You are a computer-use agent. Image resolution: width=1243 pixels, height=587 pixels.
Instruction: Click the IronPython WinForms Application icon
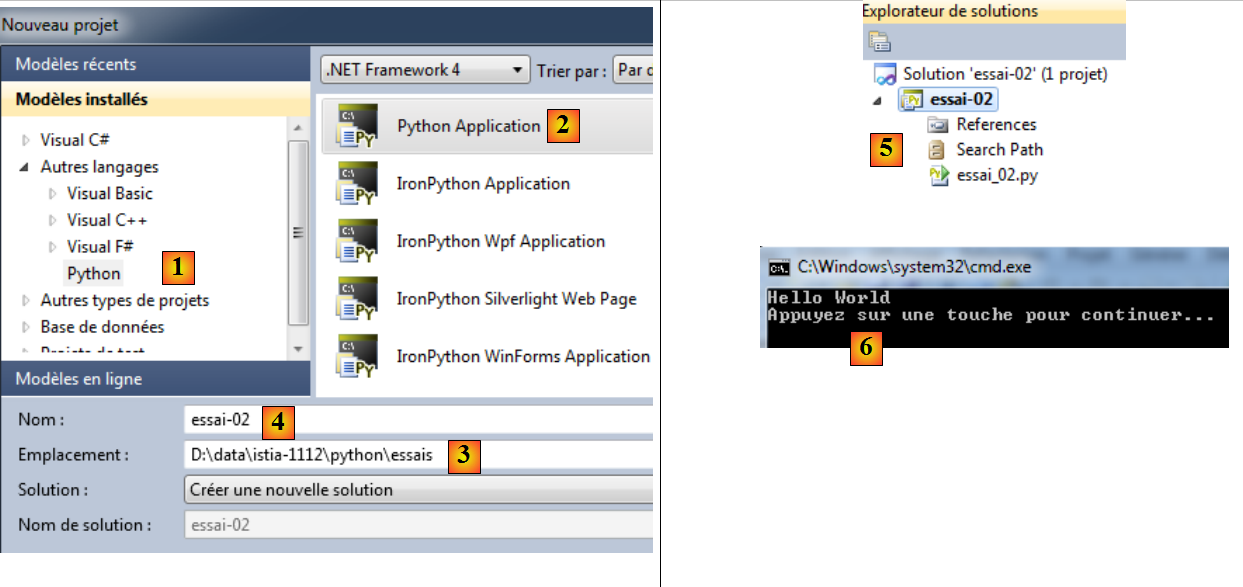[358, 357]
